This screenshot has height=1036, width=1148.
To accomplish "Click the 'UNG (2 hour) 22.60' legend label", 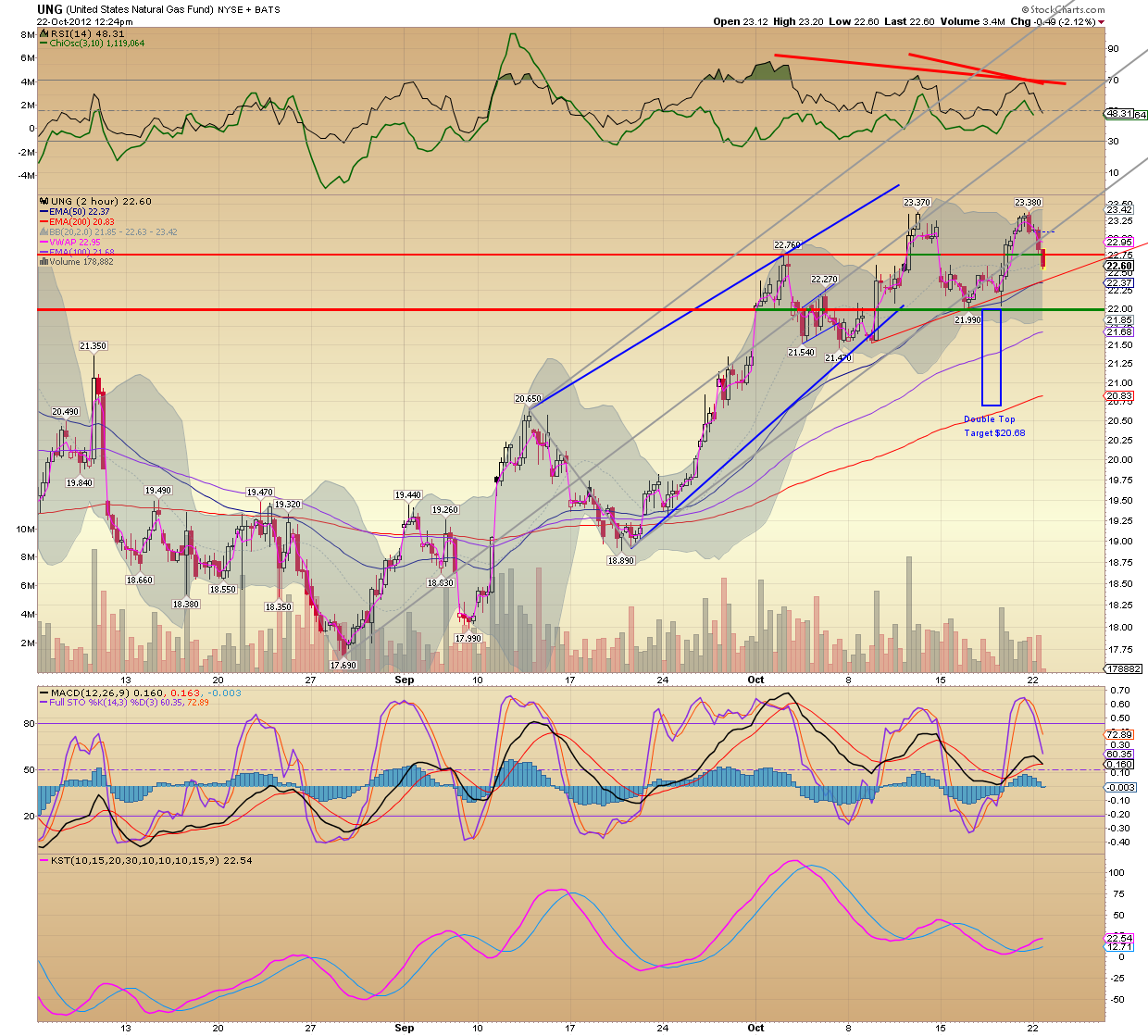I will click(x=101, y=201).
